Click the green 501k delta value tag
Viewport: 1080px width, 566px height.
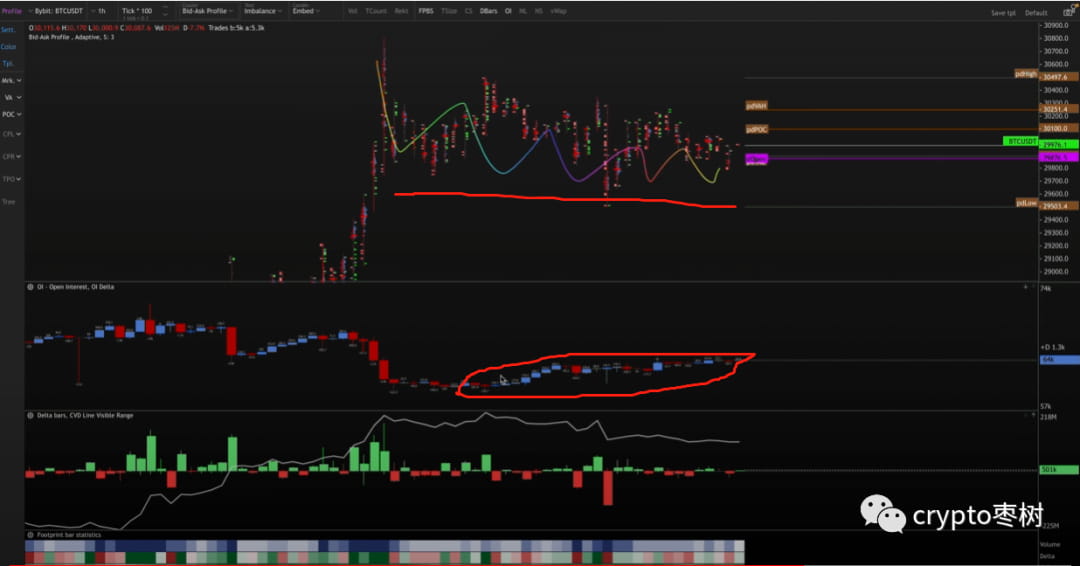1059,470
